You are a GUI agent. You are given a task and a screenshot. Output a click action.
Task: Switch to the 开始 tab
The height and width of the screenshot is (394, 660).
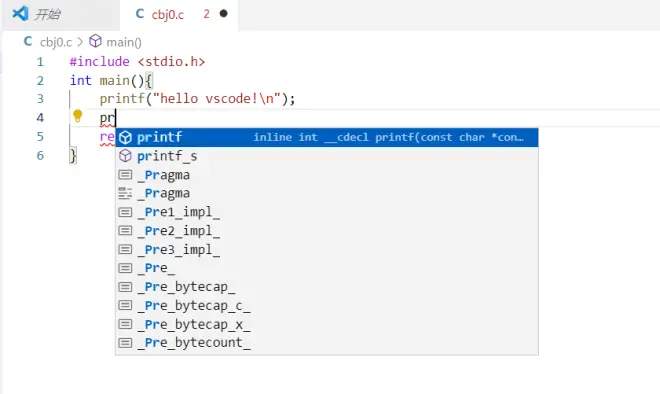click(x=61, y=15)
